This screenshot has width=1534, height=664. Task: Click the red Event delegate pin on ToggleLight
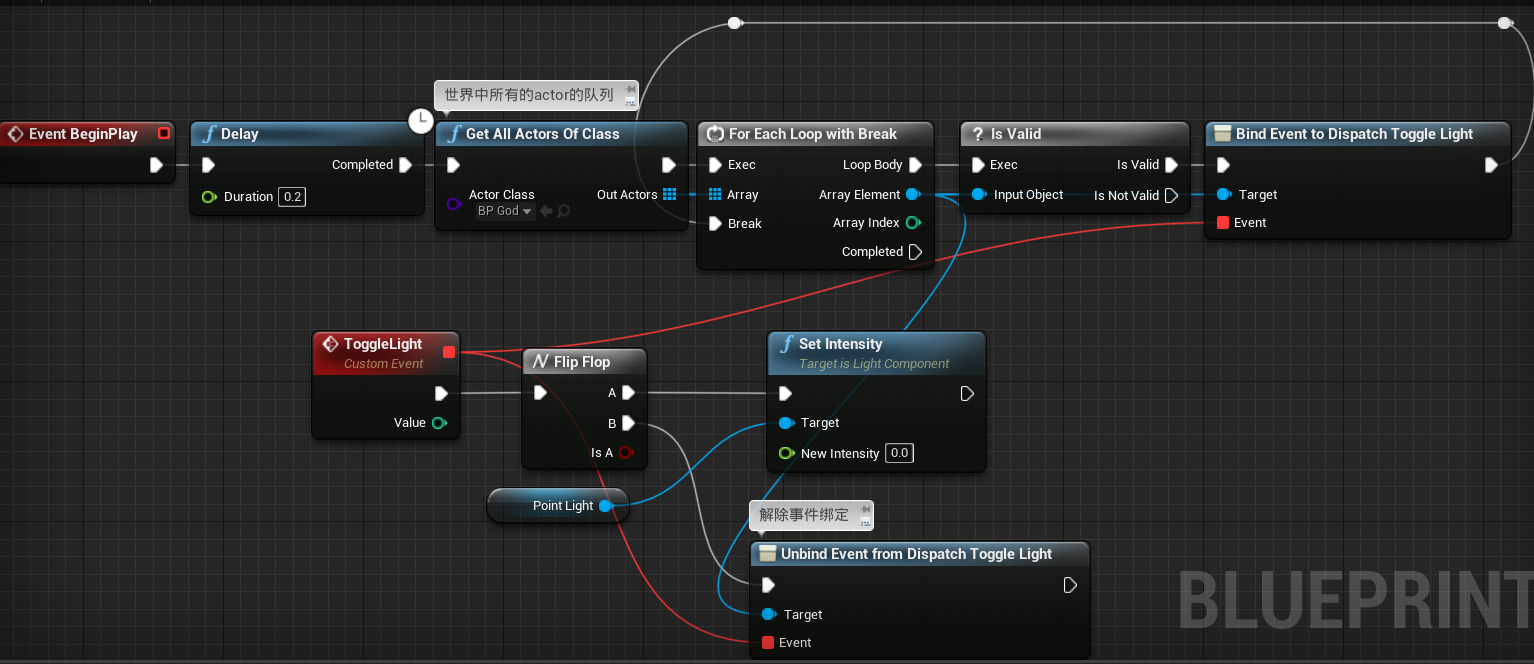click(x=449, y=352)
